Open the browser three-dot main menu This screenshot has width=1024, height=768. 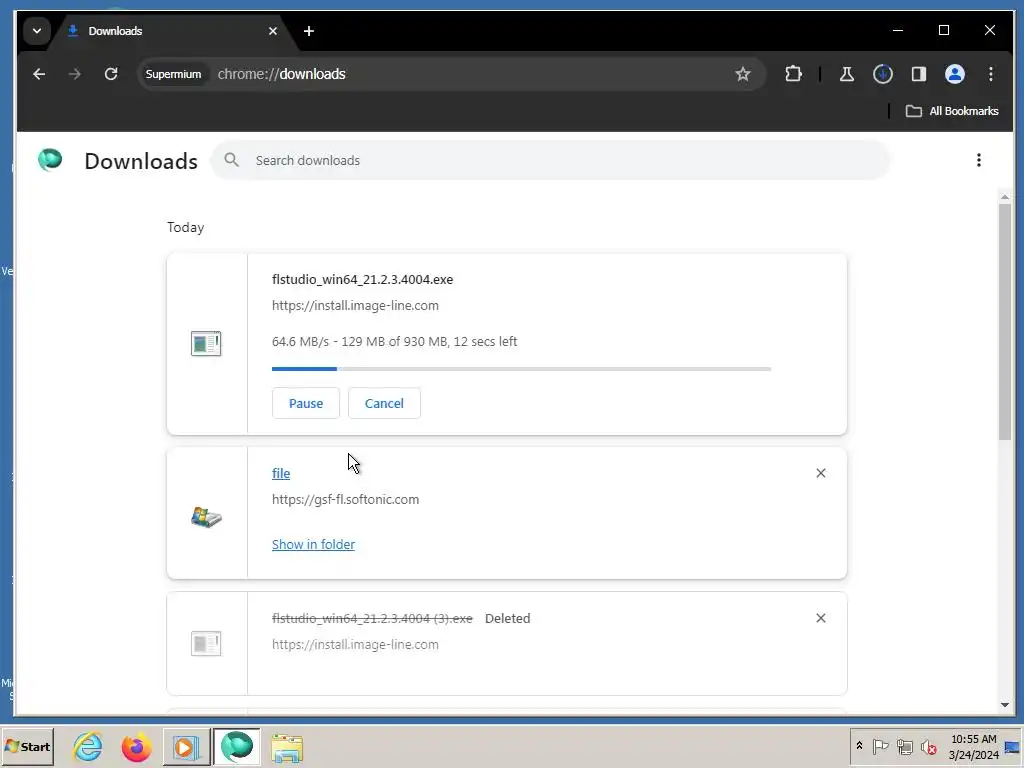tap(991, 74)
